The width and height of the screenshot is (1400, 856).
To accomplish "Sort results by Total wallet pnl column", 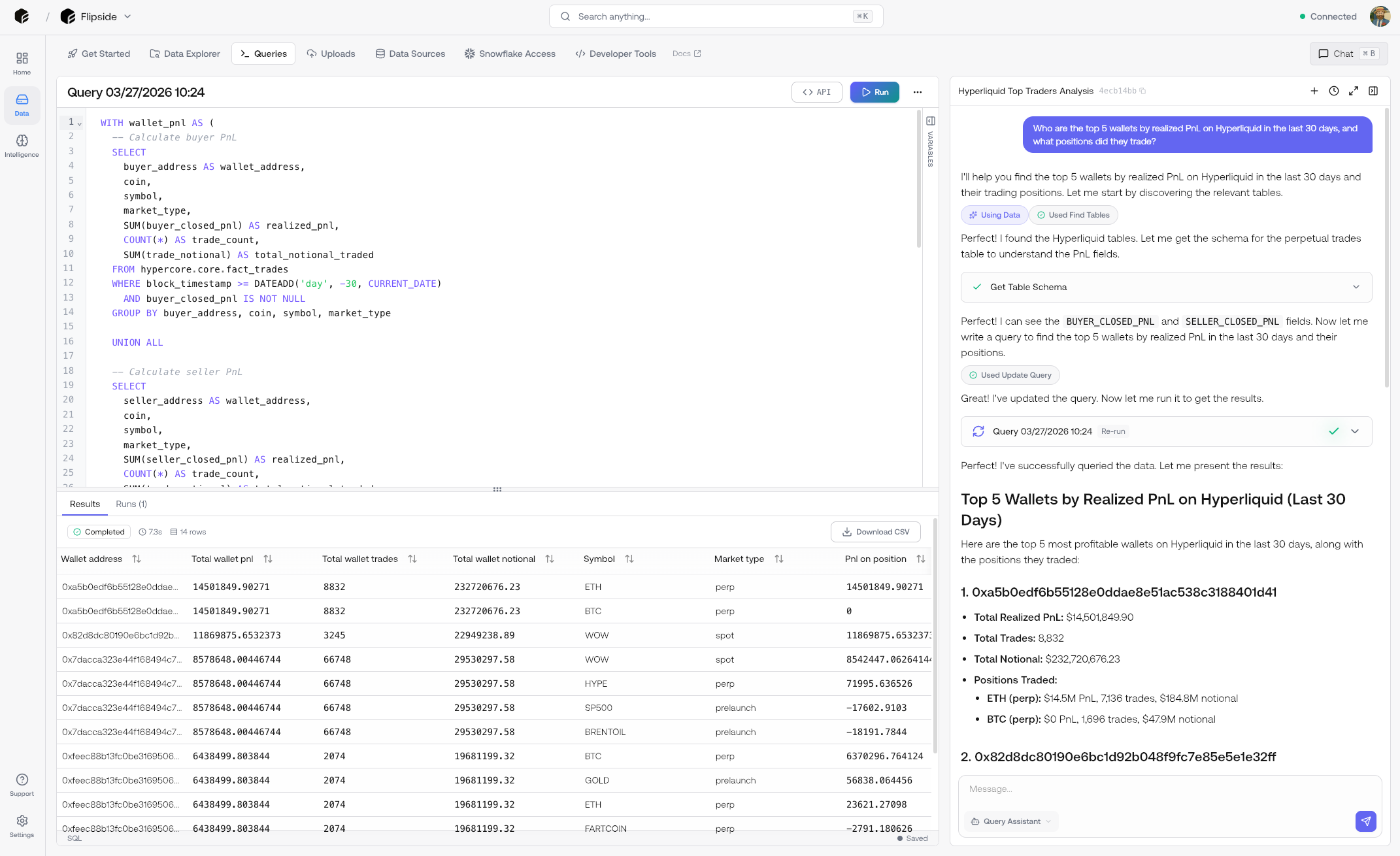I will coord(268,559).
